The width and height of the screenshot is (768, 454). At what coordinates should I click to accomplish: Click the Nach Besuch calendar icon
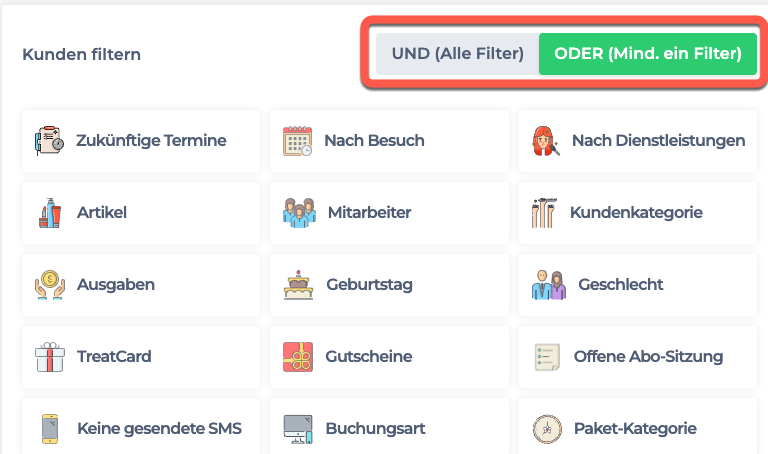pyautogui.click(x=297, y=141)
